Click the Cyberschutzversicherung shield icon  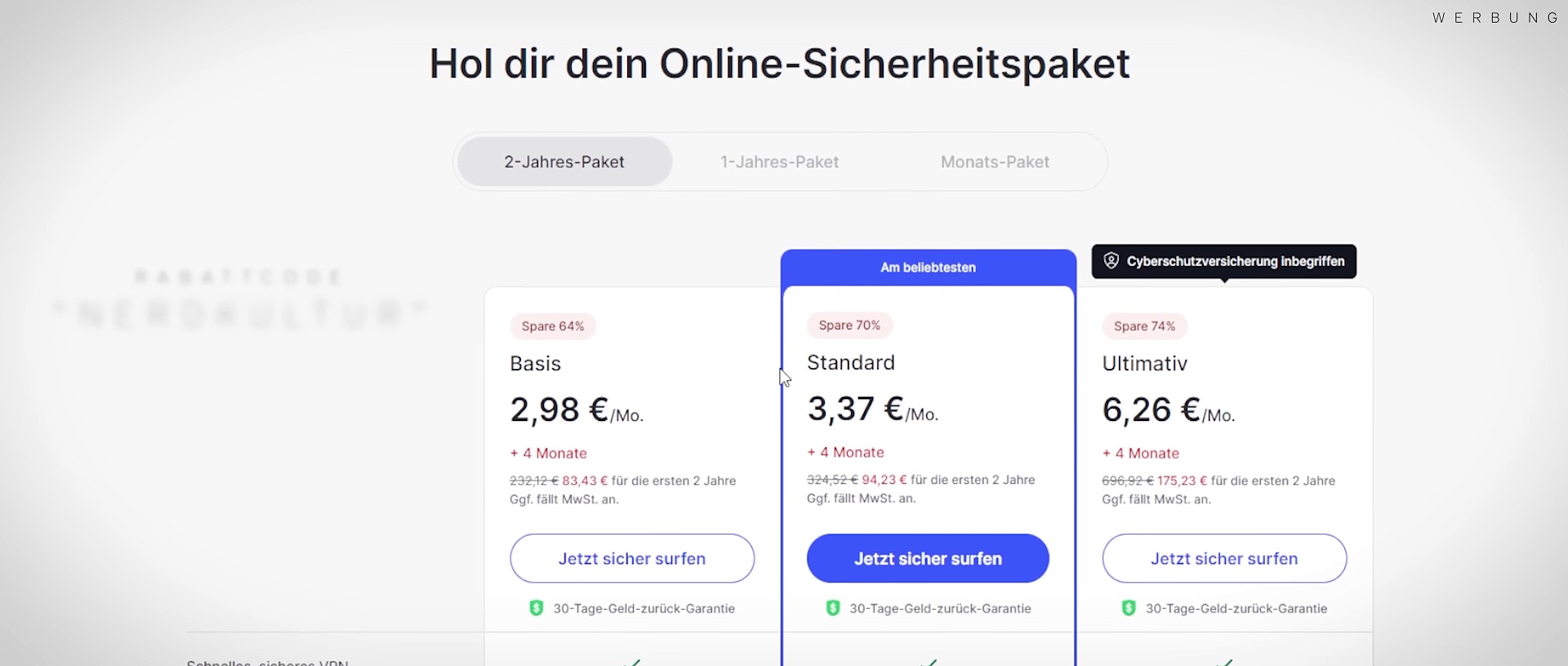(1111, 261)
